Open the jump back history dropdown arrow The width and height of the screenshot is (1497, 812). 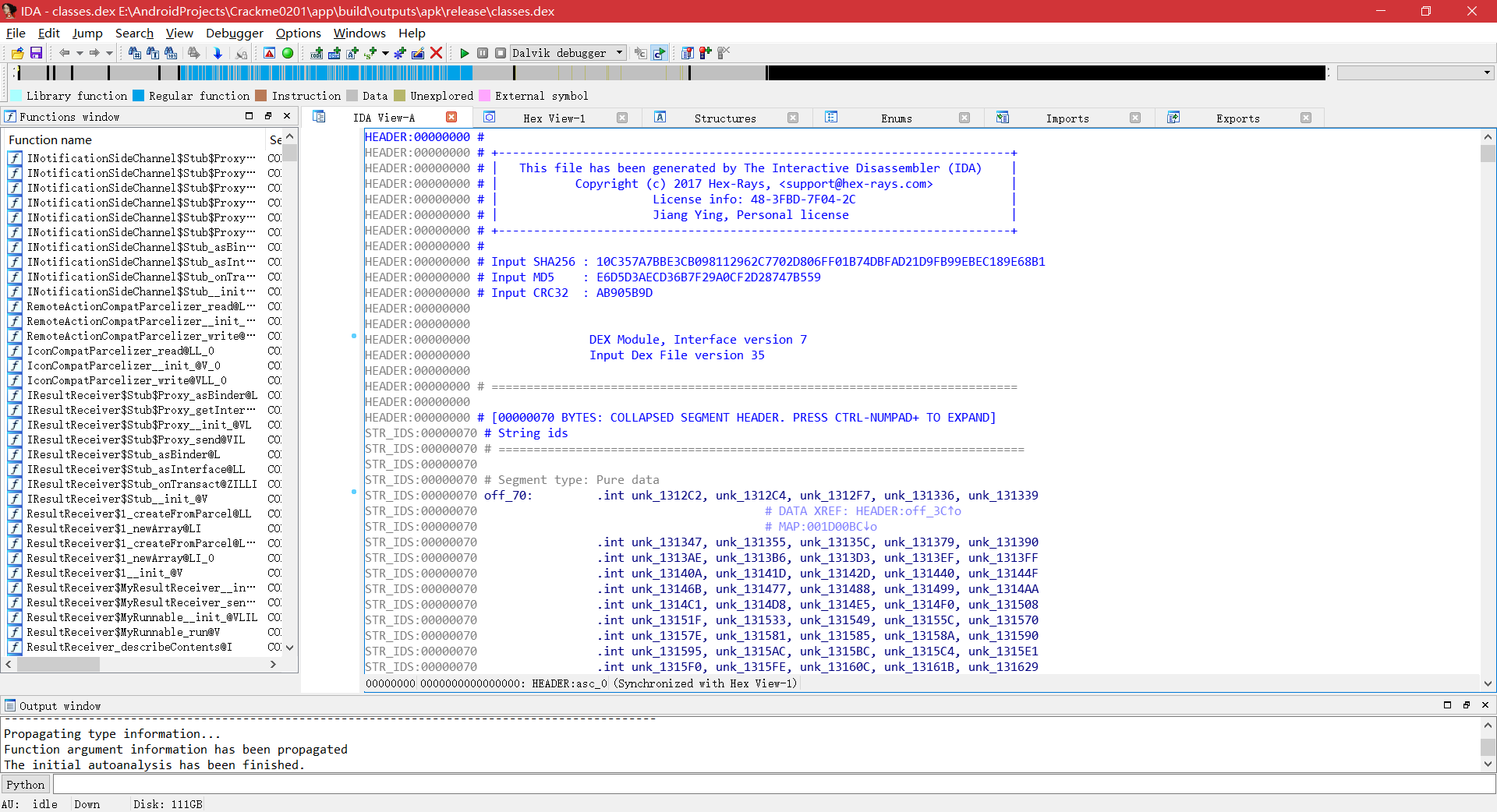tap(80, 53)
